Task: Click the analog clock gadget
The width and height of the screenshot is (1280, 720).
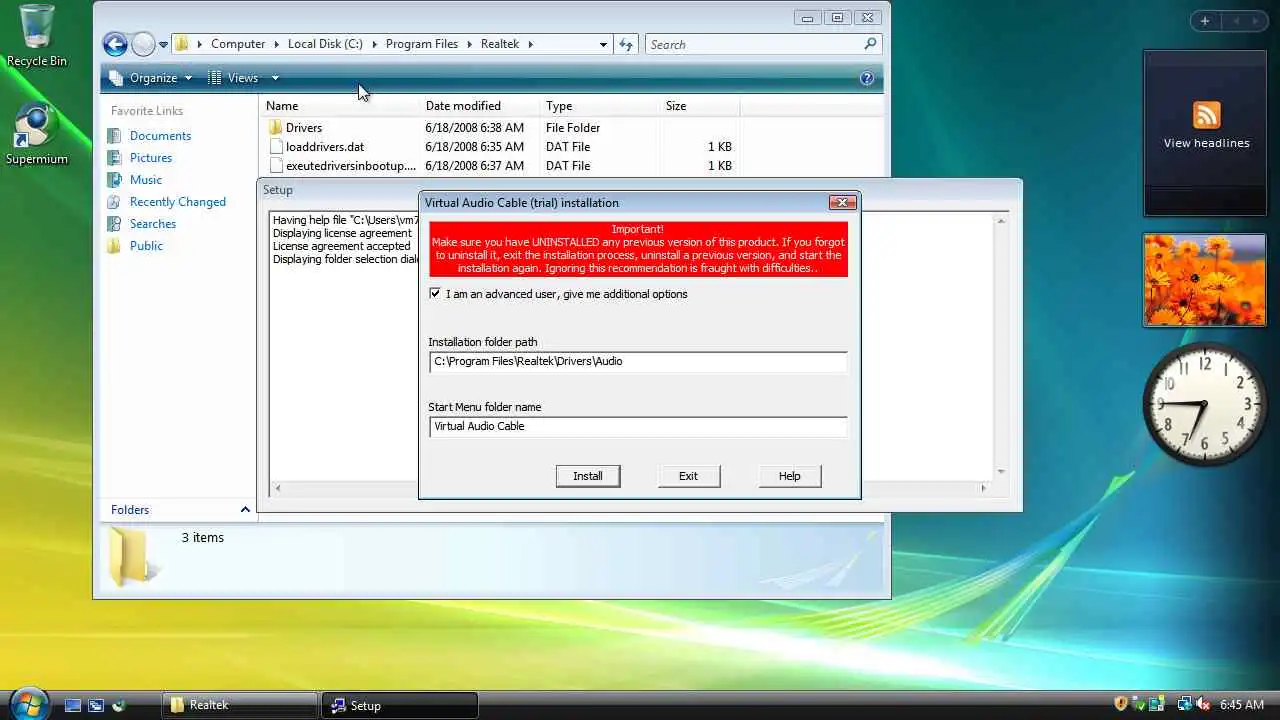Action: 1204,405
